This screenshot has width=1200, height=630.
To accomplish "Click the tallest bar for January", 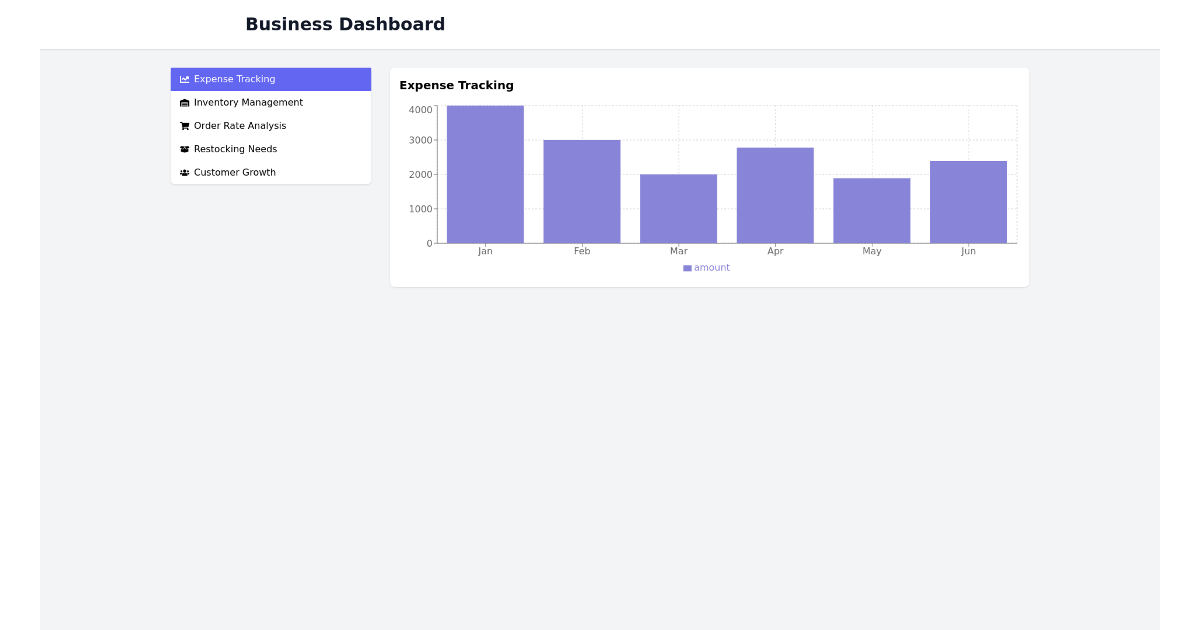I will click(485, 170).
